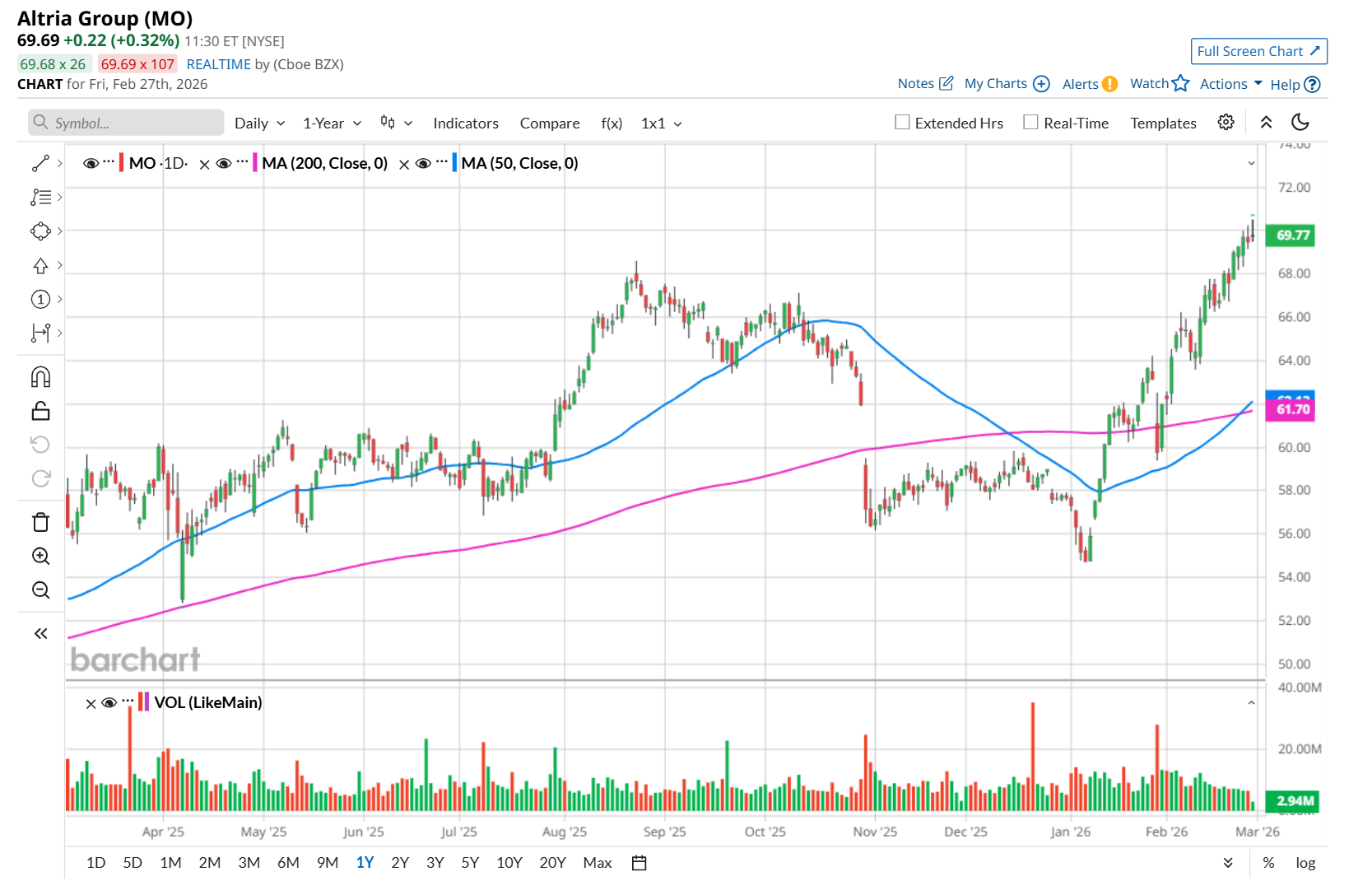The width and height of the screenshot is (1372, 881).
Task: Expand the 1-Year period dropdown
Action: (332, 124)
